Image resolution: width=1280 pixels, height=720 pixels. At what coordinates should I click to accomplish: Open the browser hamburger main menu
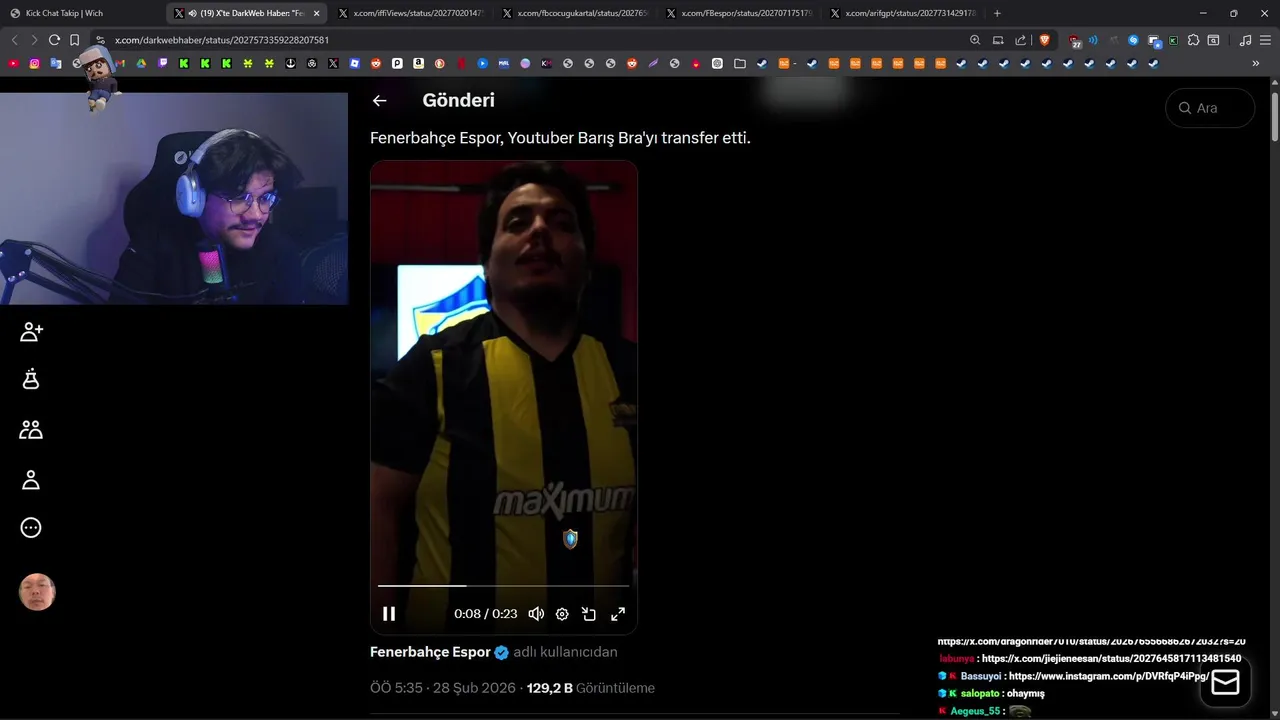coord(1265,40)
